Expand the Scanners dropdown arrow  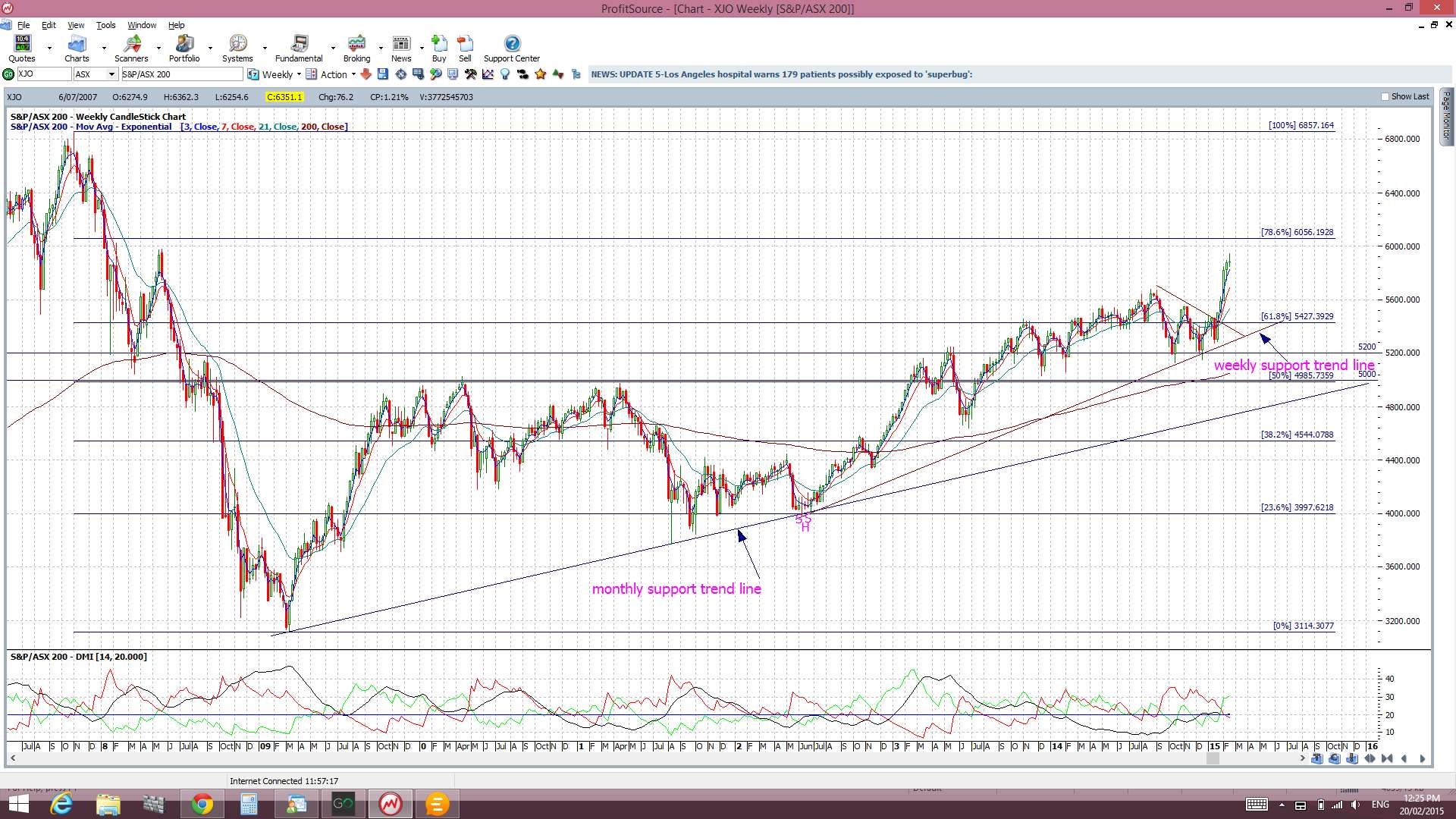coord(158,48)
